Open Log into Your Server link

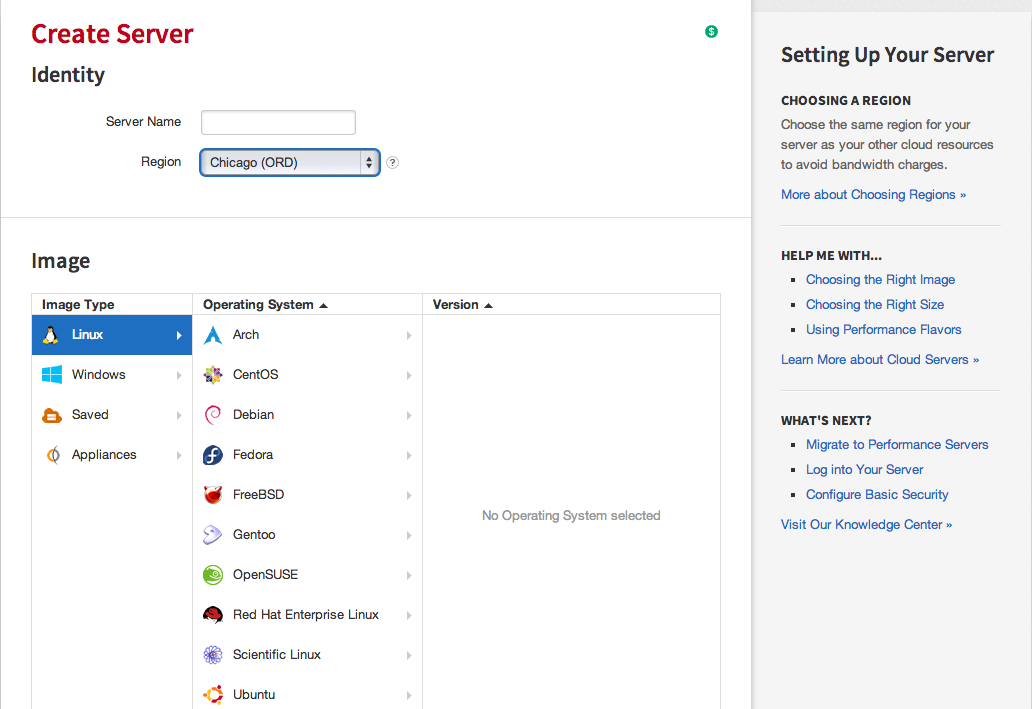tap(864, 470)
